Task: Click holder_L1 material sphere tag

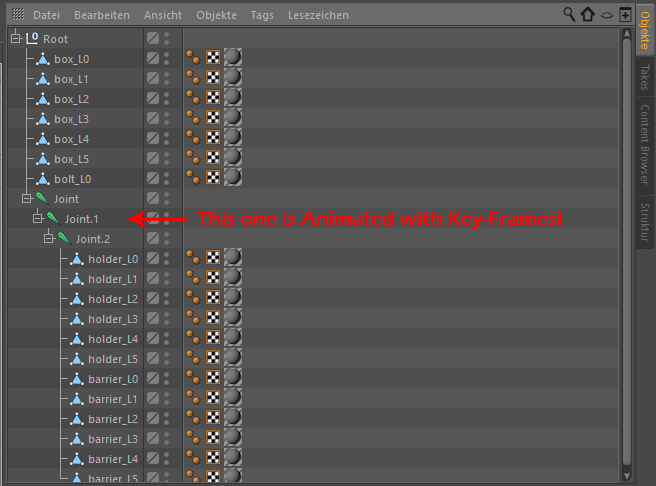Action: [x=233, y=277]
